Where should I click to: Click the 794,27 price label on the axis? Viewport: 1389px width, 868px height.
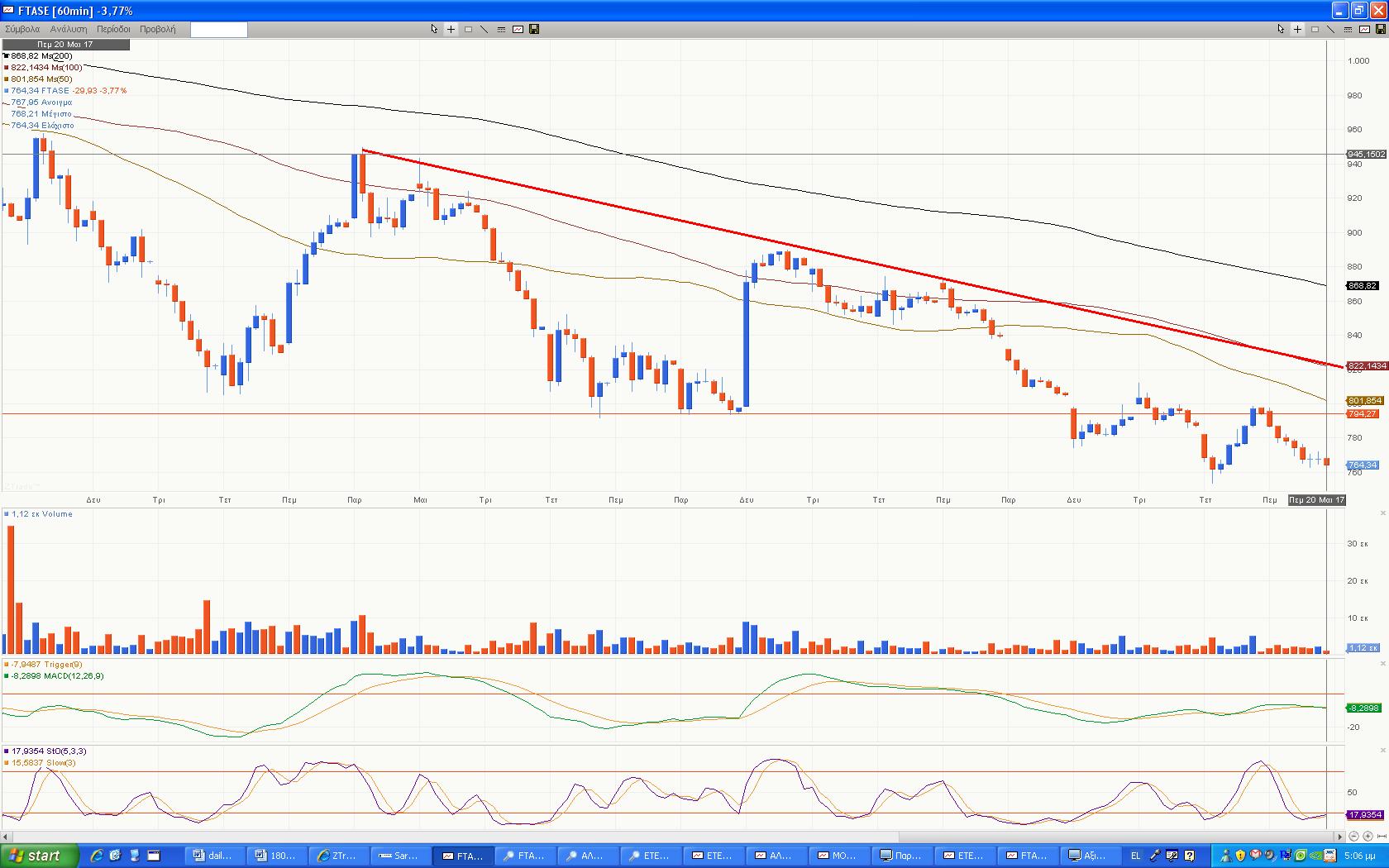1362,414
